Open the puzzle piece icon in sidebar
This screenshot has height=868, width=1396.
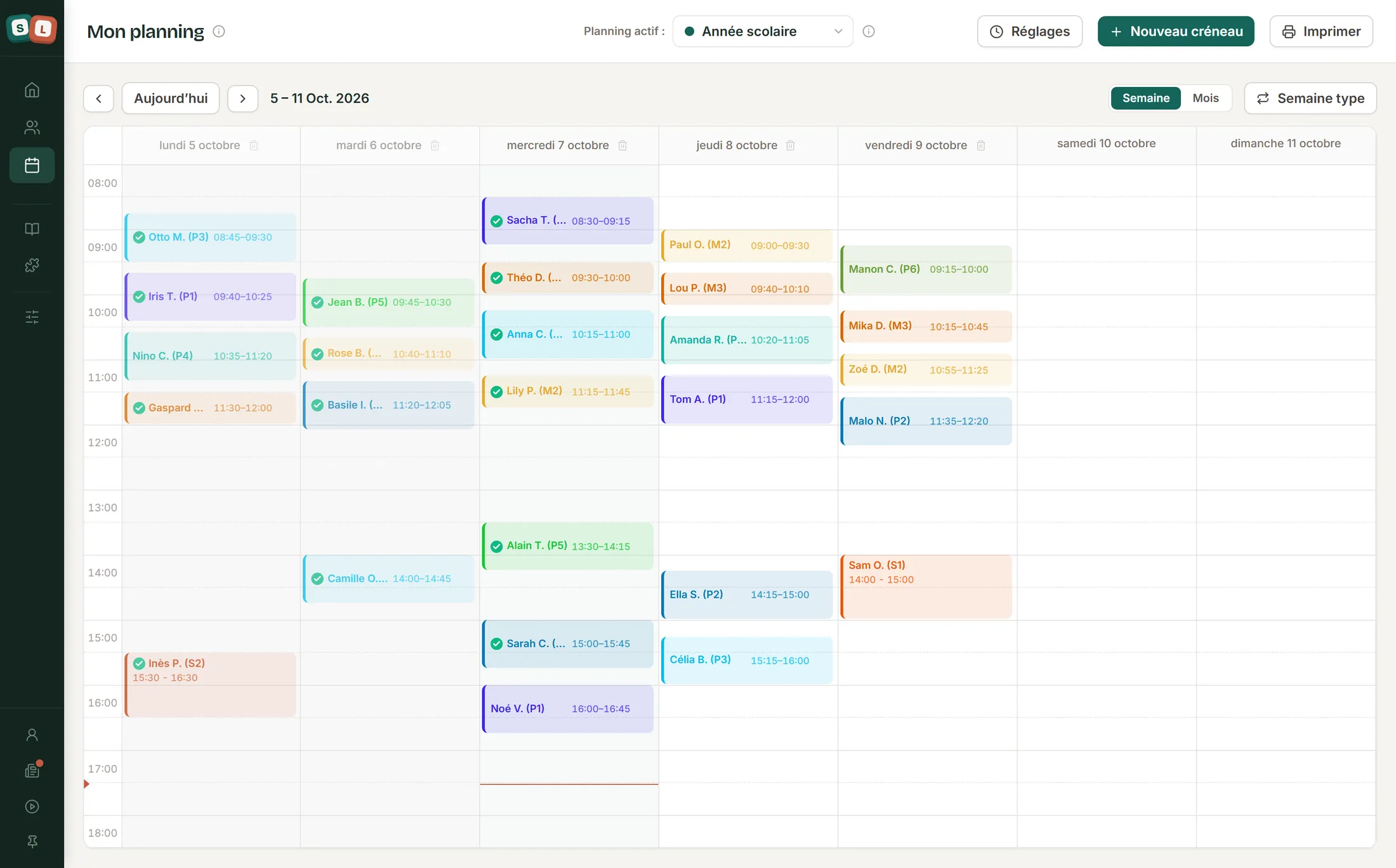pos(32,265)
